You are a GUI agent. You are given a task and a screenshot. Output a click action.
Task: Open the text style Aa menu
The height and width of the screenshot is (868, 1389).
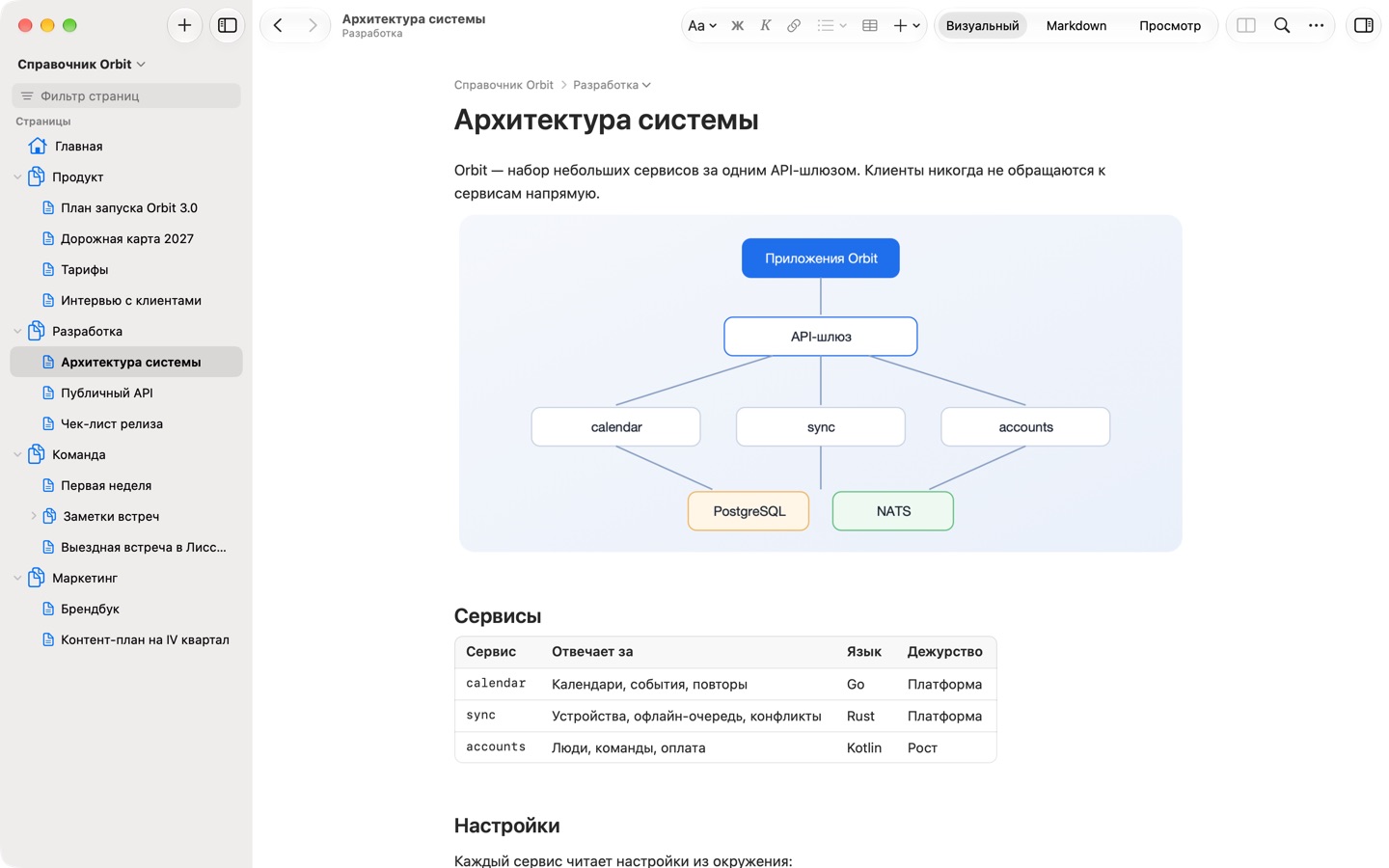click(701, 26)
